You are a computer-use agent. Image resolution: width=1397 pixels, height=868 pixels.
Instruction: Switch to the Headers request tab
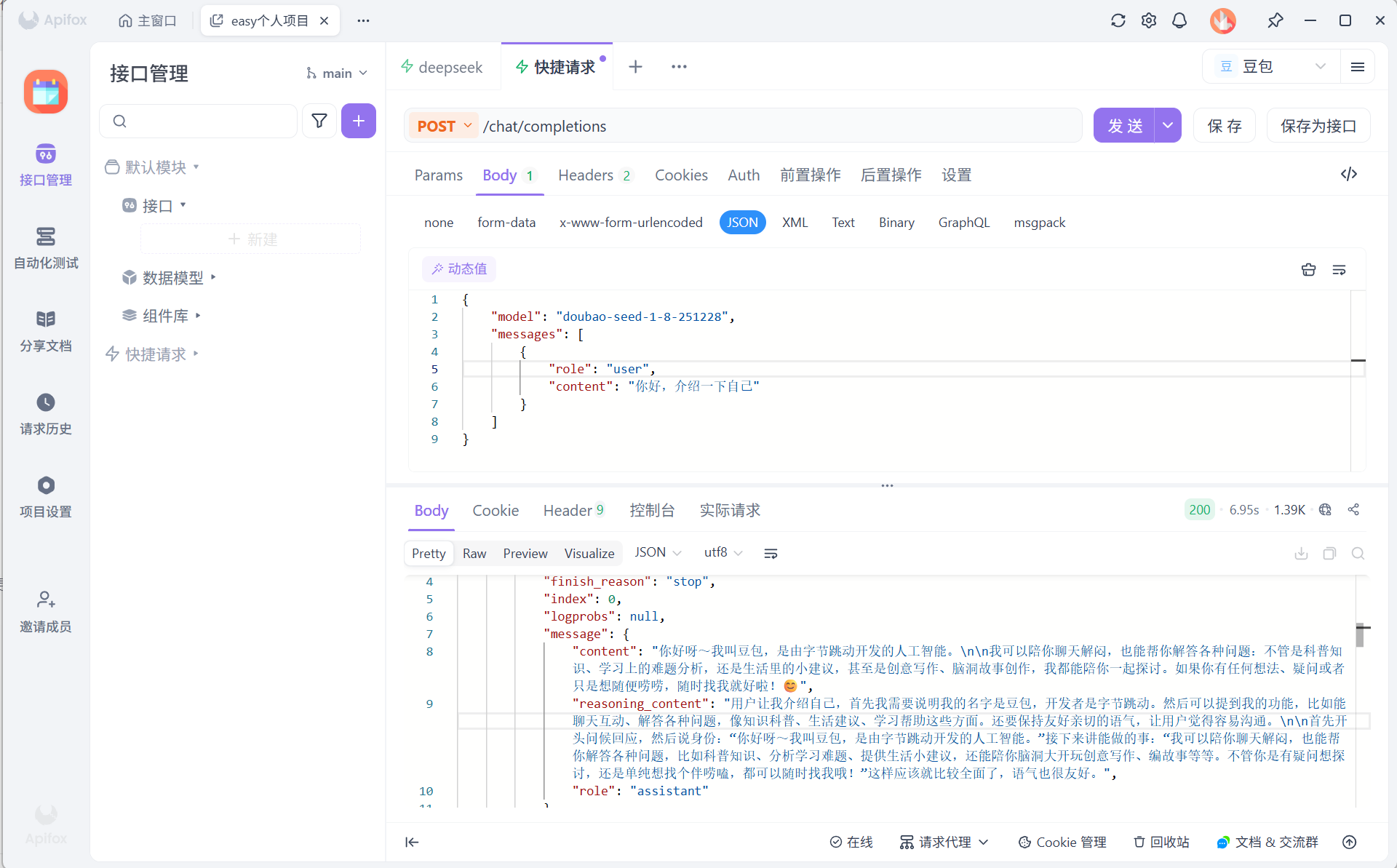coord(586,175)
